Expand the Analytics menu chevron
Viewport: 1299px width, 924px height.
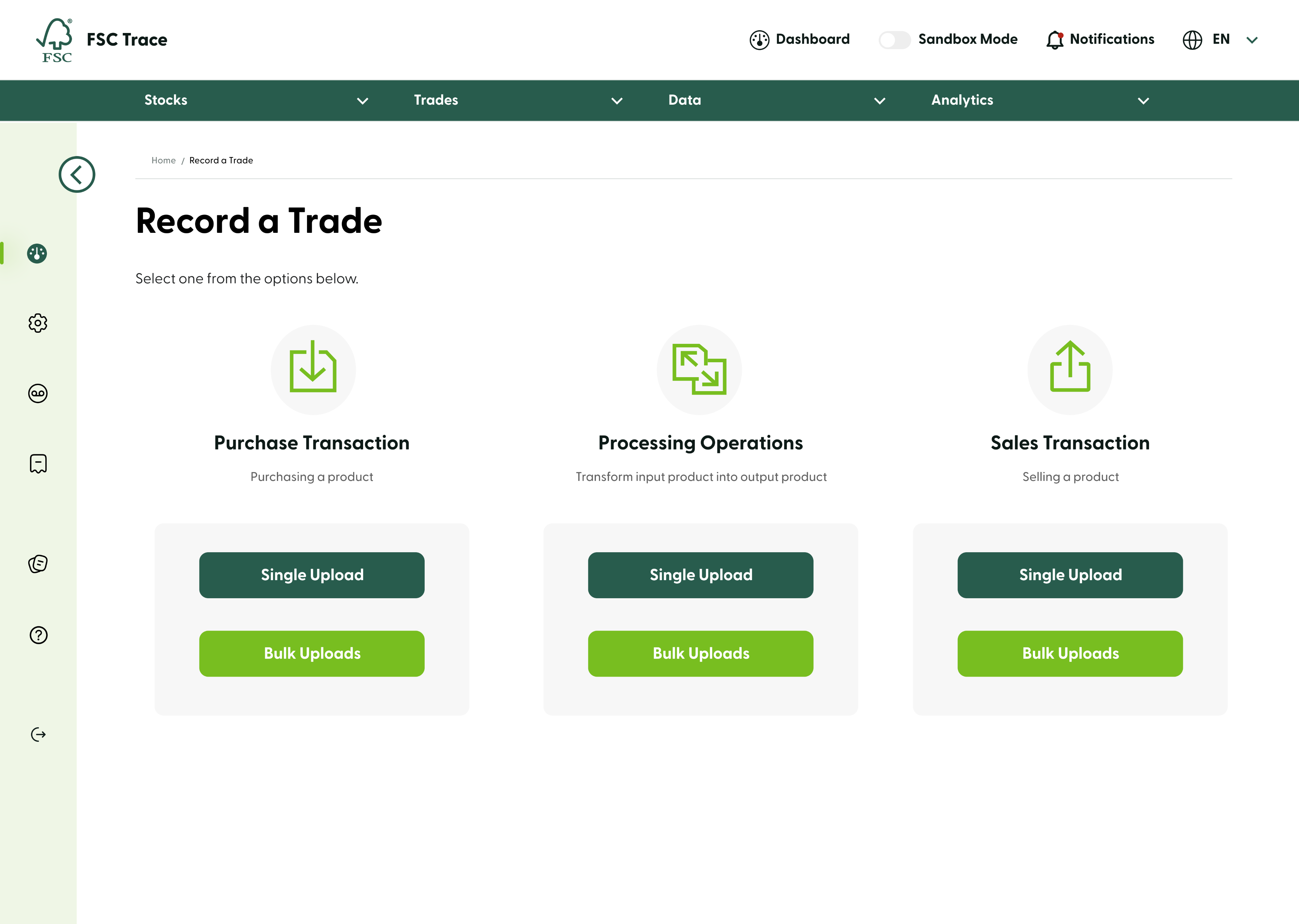pyautogui.click(x=1143, y=101)
